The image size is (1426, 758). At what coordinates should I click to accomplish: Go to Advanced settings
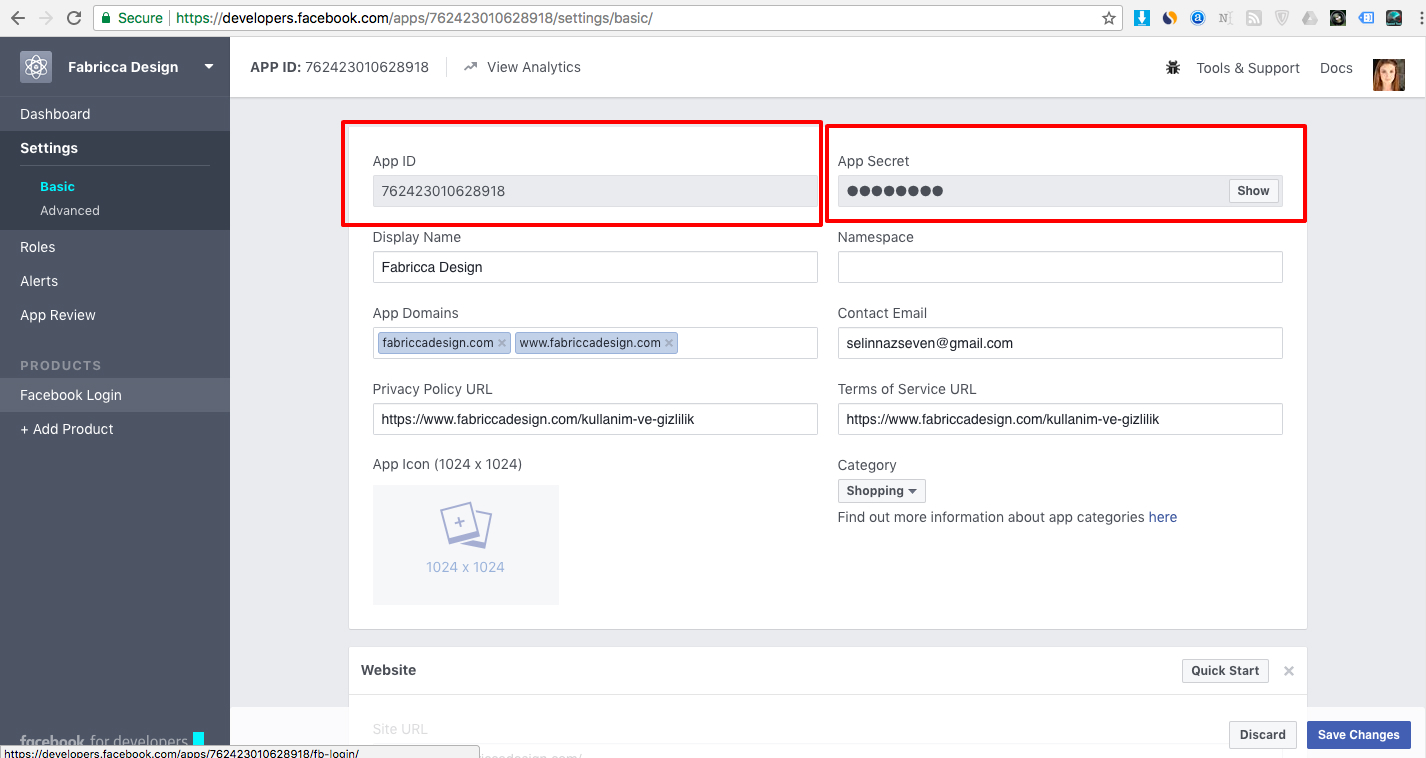click(70, 211)
